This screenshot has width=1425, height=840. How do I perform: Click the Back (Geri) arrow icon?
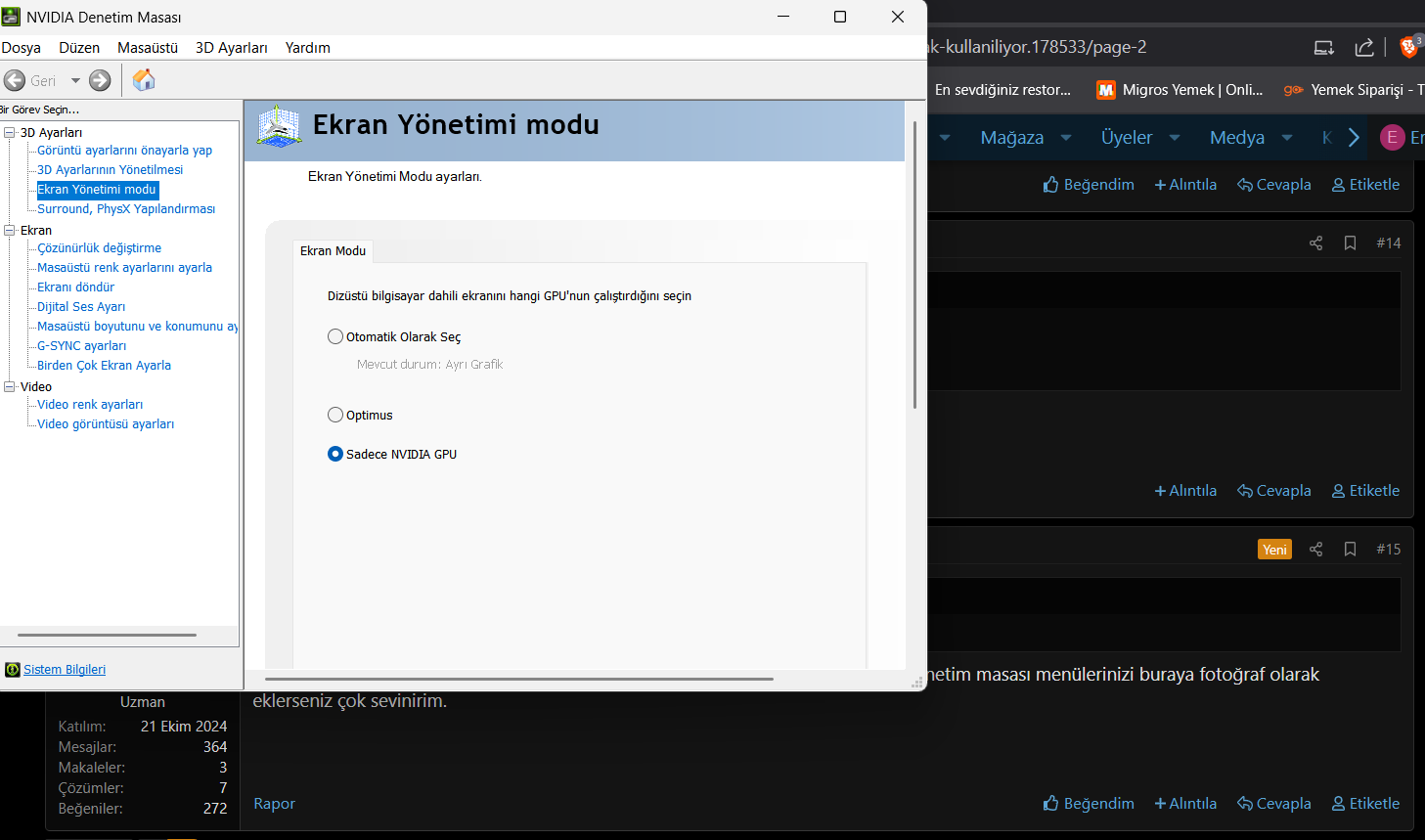[15, 80]
